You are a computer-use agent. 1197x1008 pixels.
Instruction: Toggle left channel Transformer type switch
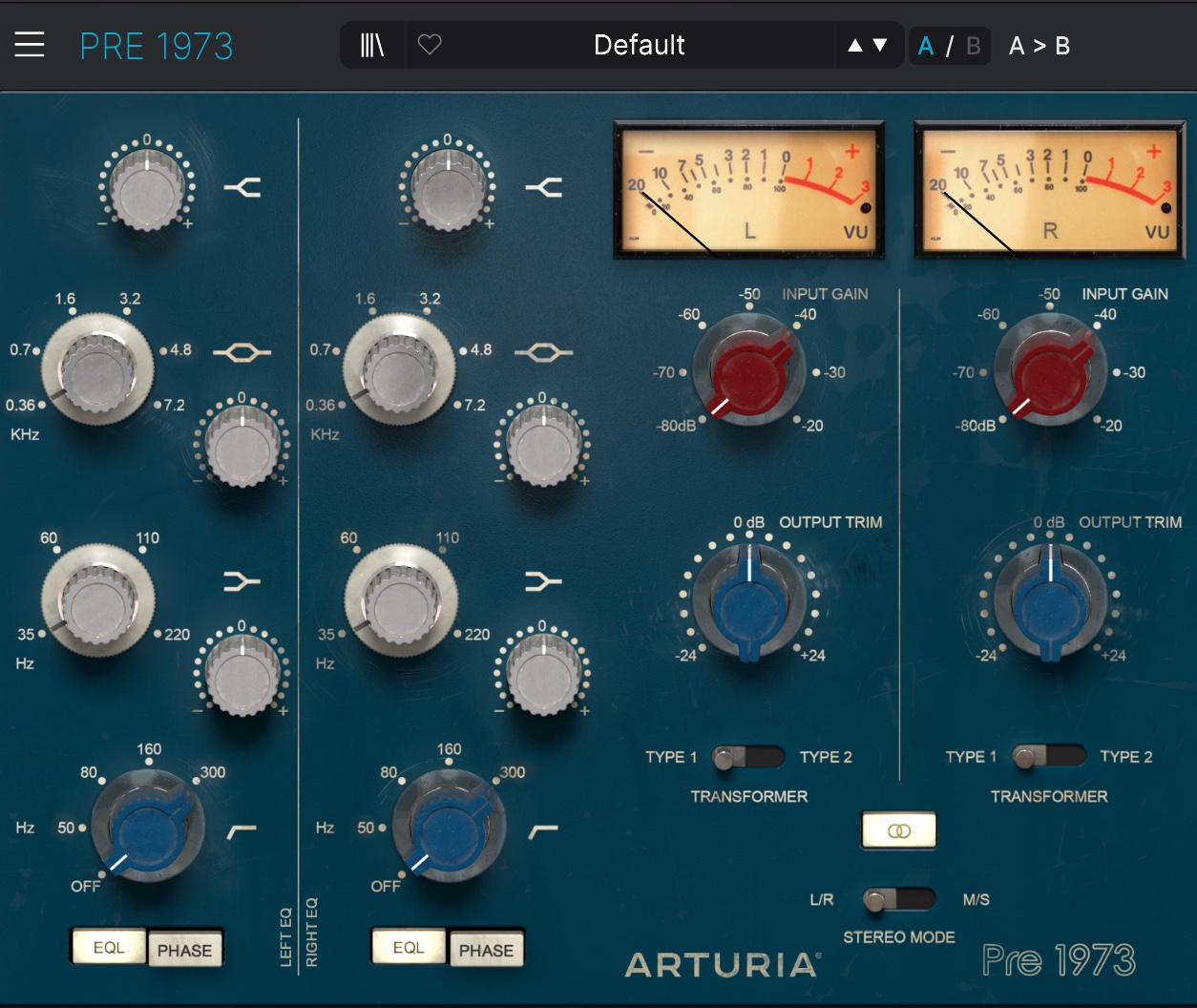click(x=748, y=758)
